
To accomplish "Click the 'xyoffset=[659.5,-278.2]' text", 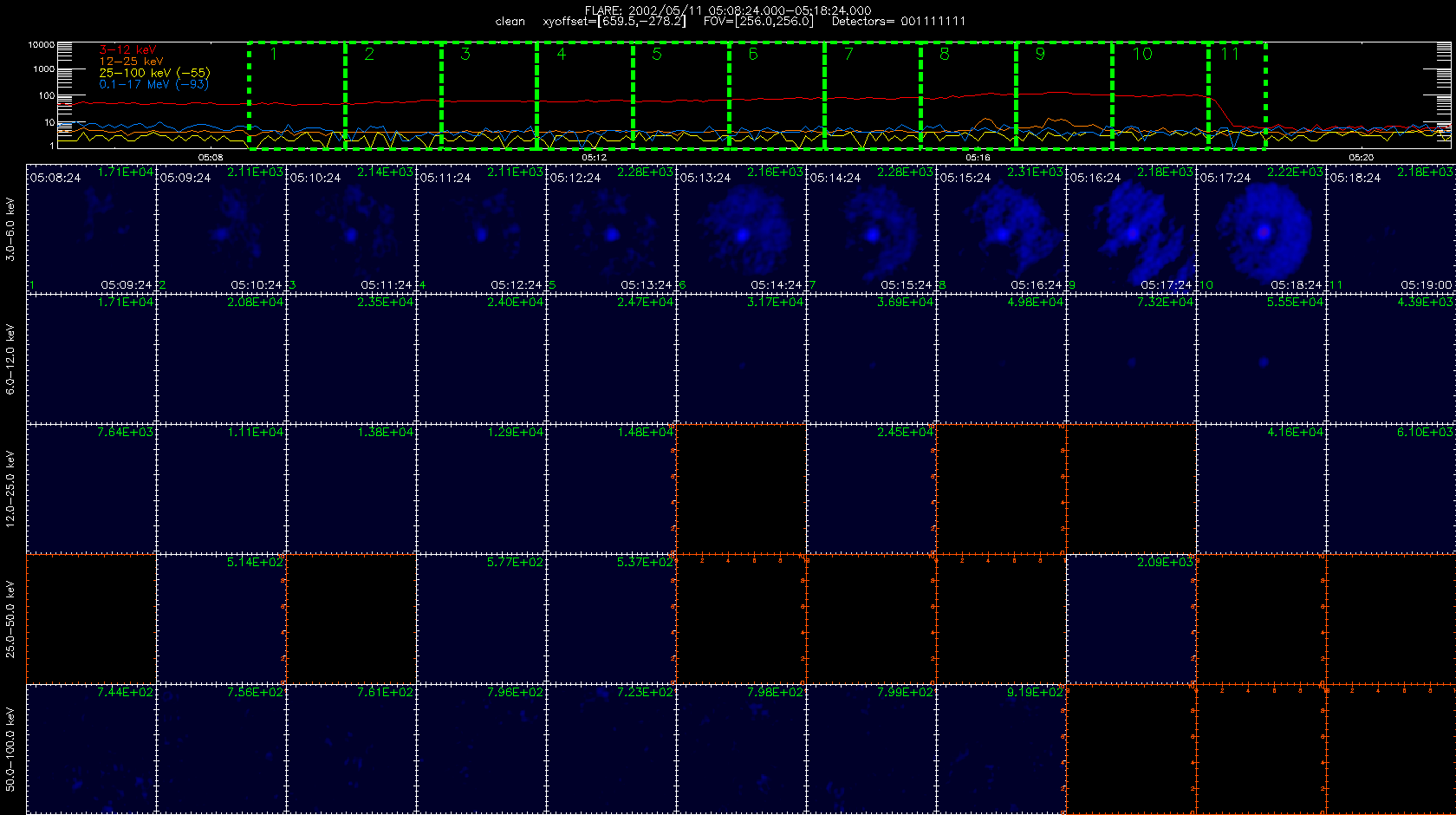I will [614, 22].
